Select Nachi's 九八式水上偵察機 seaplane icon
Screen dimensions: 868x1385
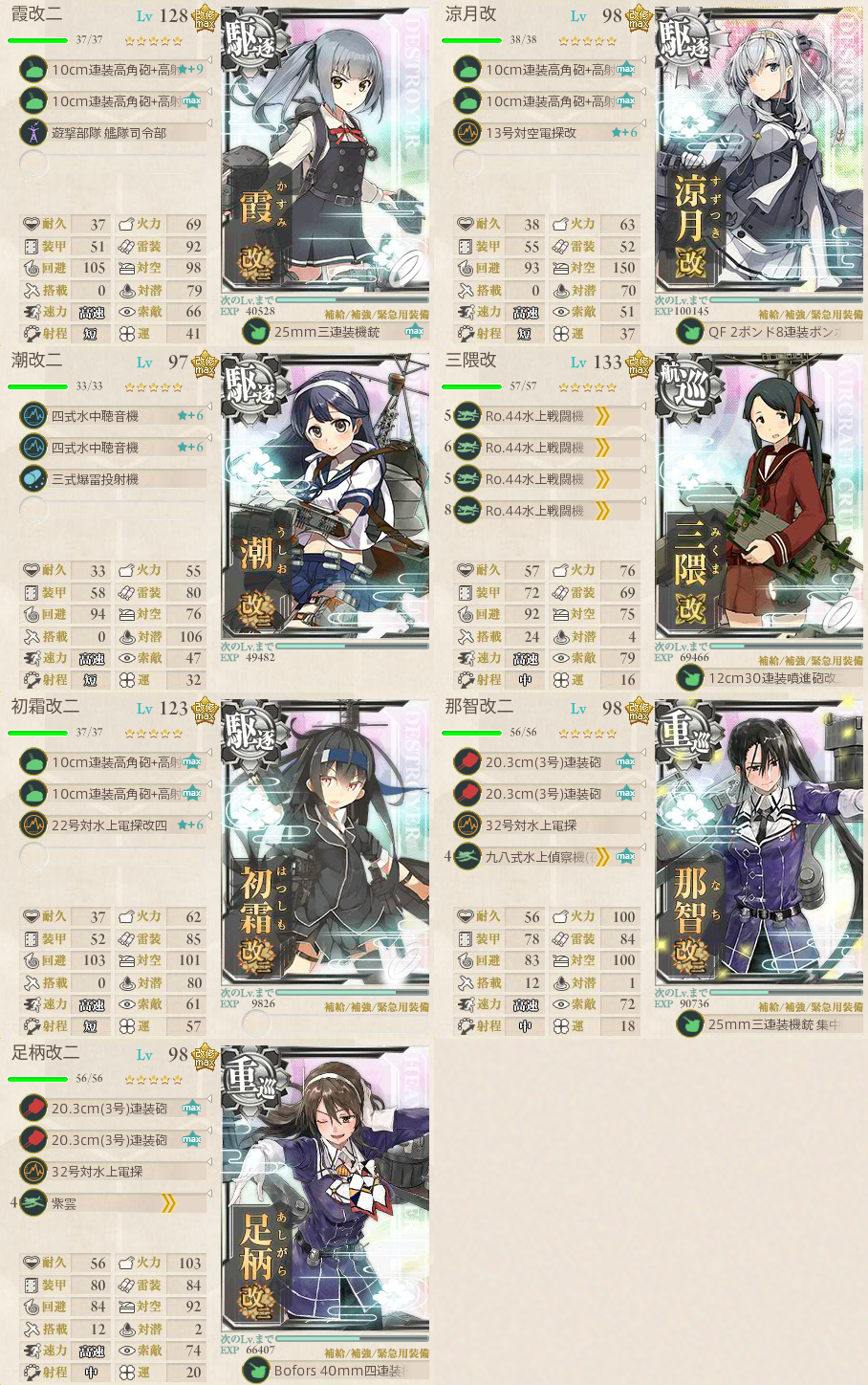tap(467, 856)
